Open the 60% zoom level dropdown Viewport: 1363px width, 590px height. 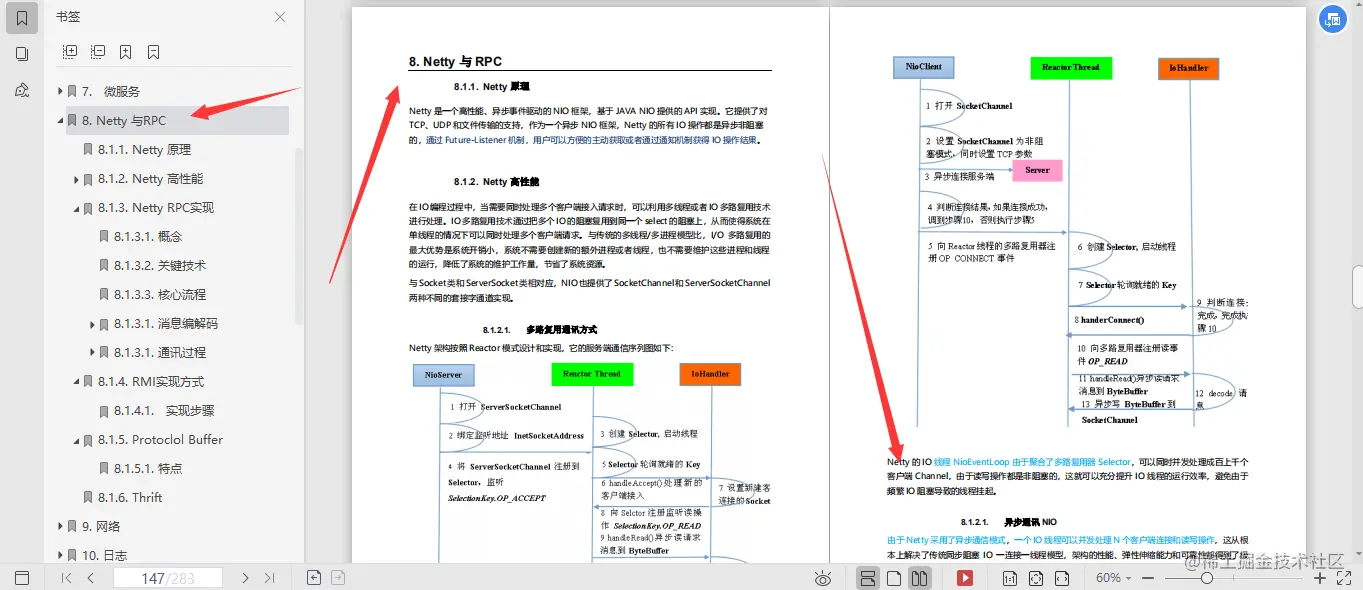click(1113, 578)
